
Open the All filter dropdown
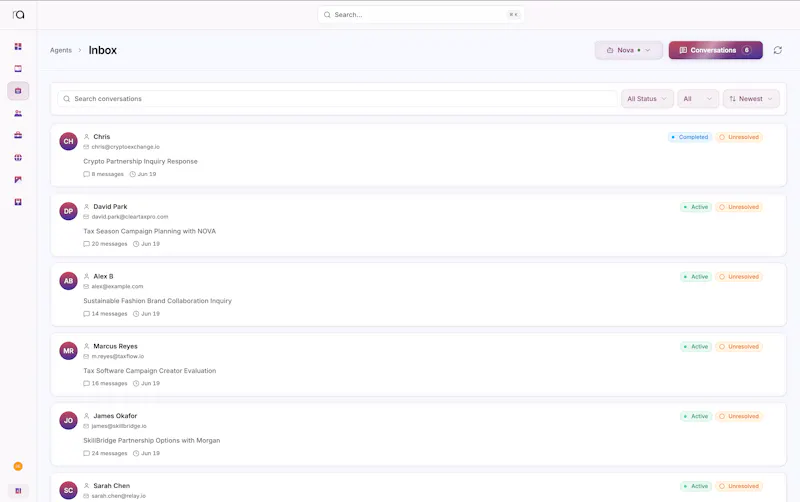pos(698,99)
